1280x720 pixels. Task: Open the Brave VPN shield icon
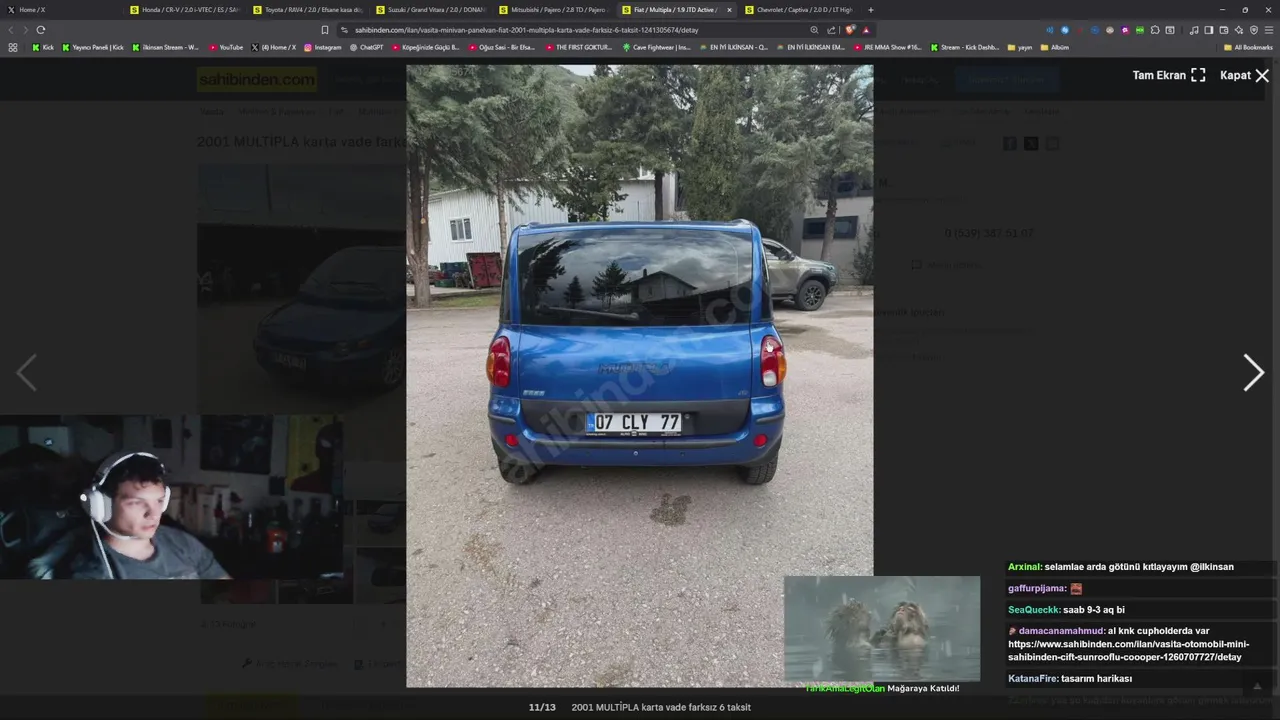point(1254,30)
